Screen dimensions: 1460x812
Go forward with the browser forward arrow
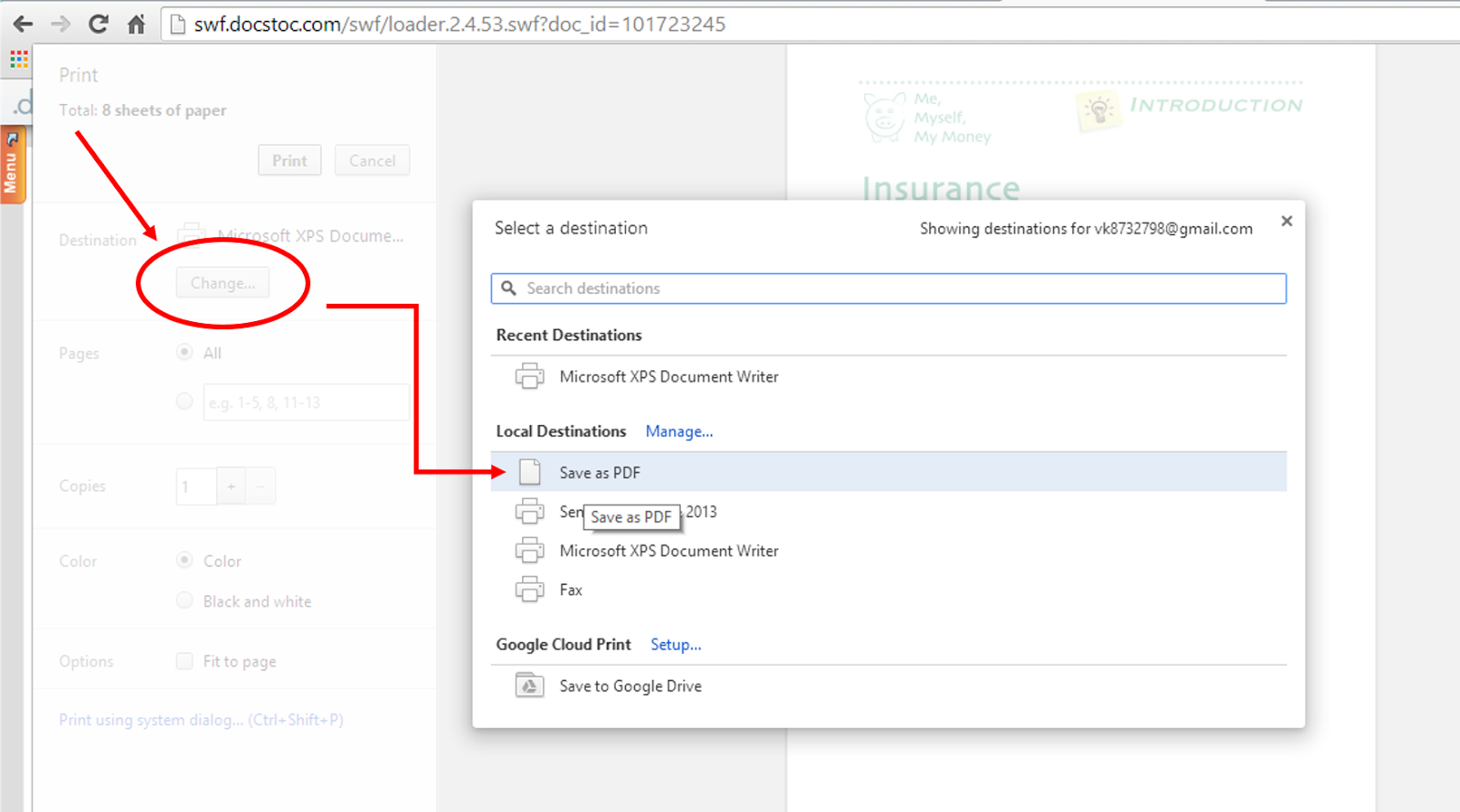60,25
